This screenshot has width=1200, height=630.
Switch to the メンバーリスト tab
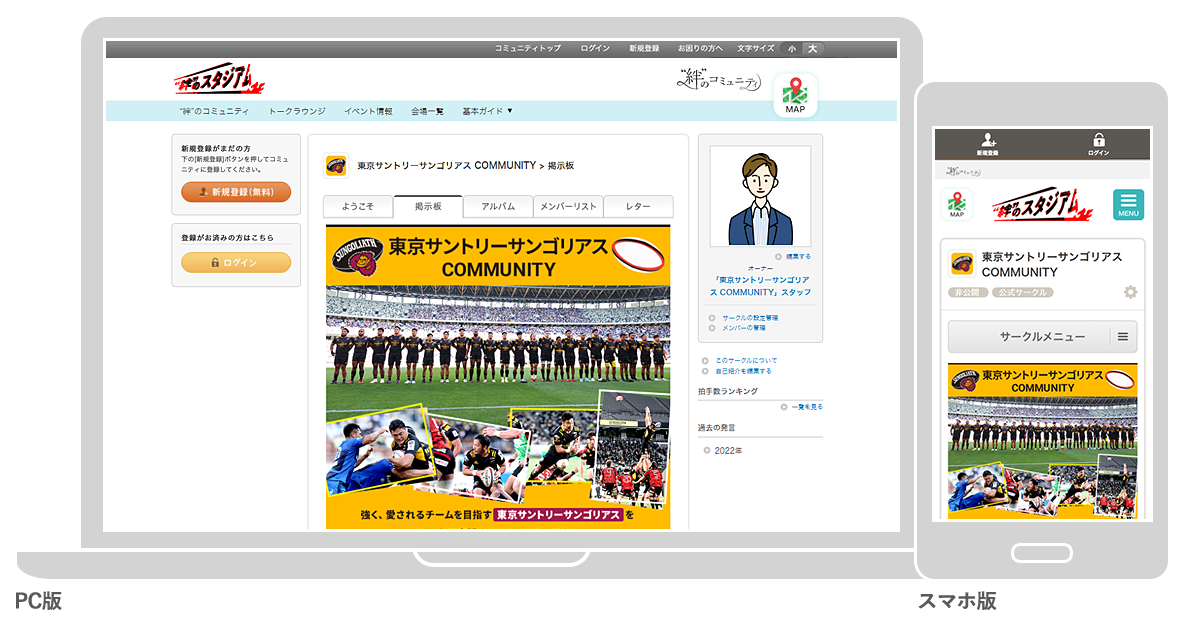[x=568, y=206]
